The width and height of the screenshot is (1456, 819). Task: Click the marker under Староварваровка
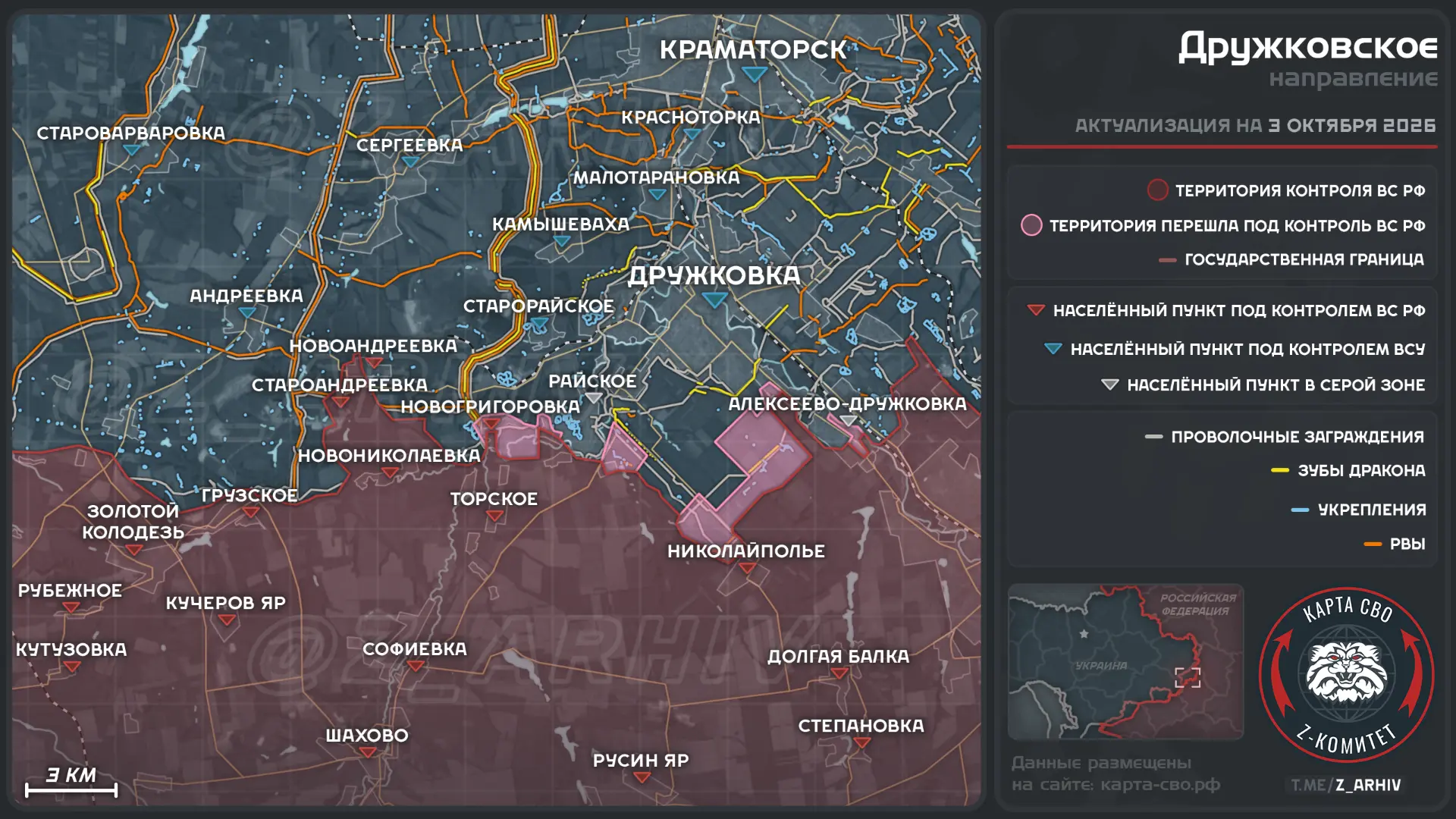point(131,149)
